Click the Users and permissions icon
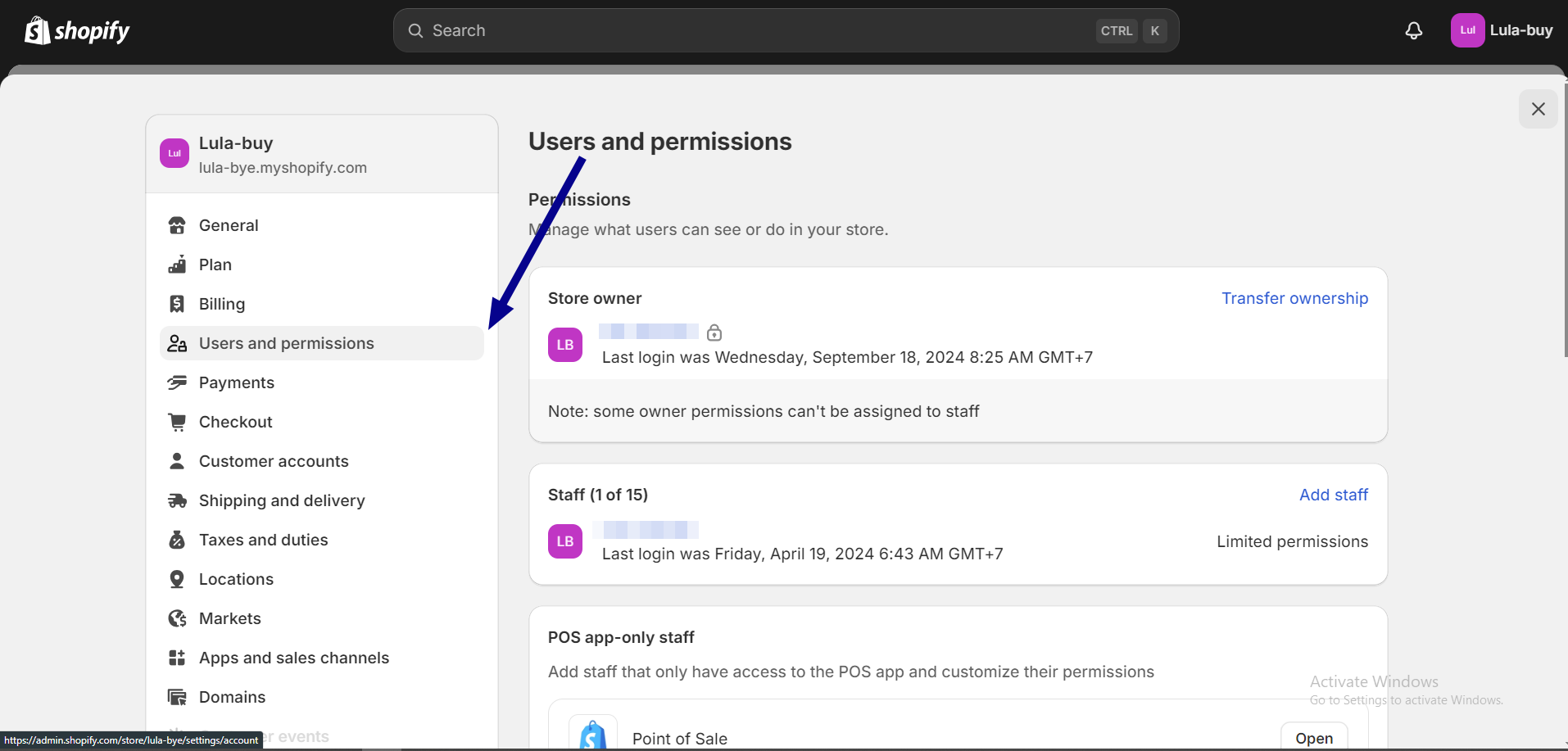 [177, 343]
